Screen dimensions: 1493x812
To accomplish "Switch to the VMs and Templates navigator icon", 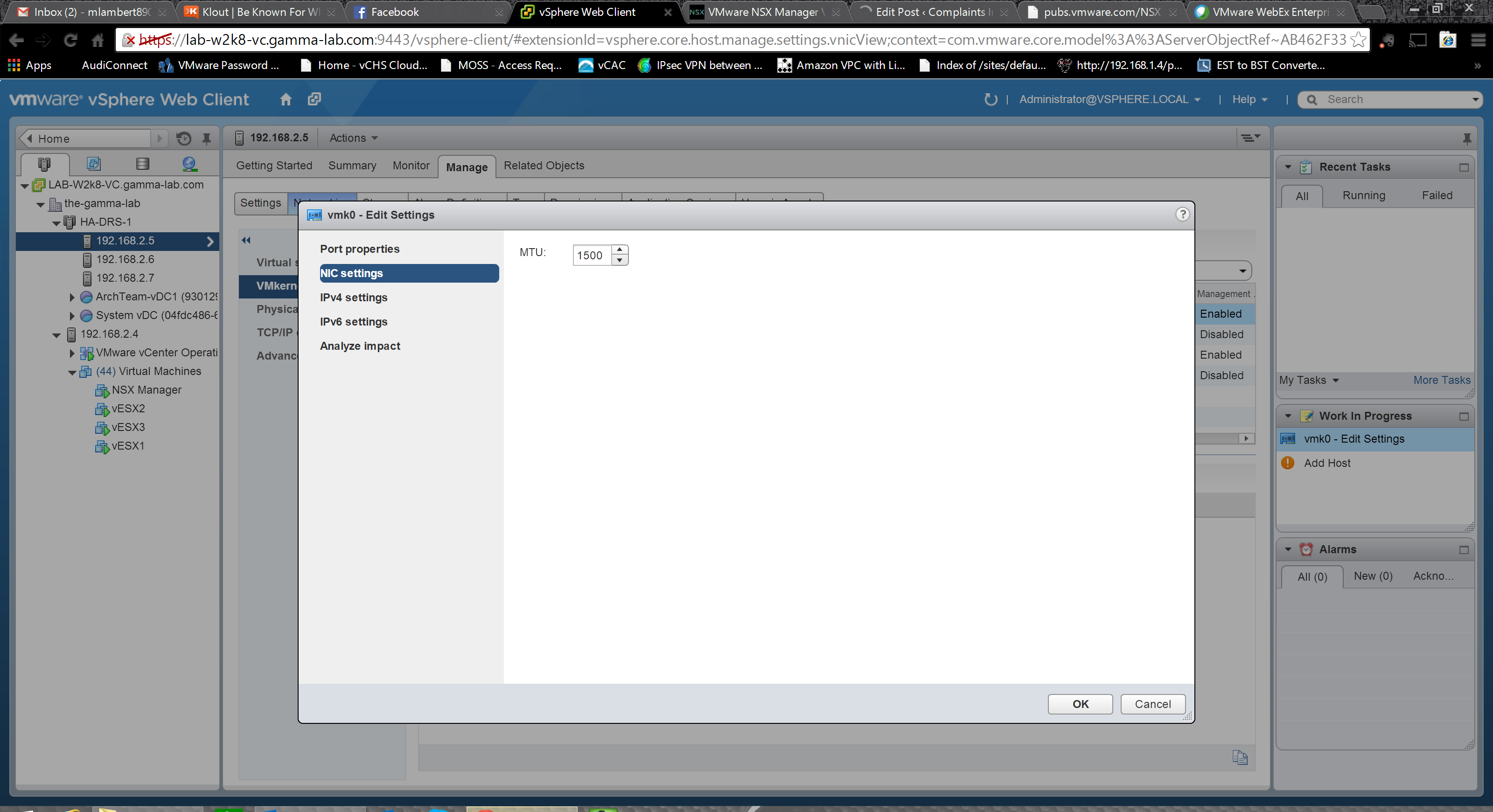I will 93,164.
